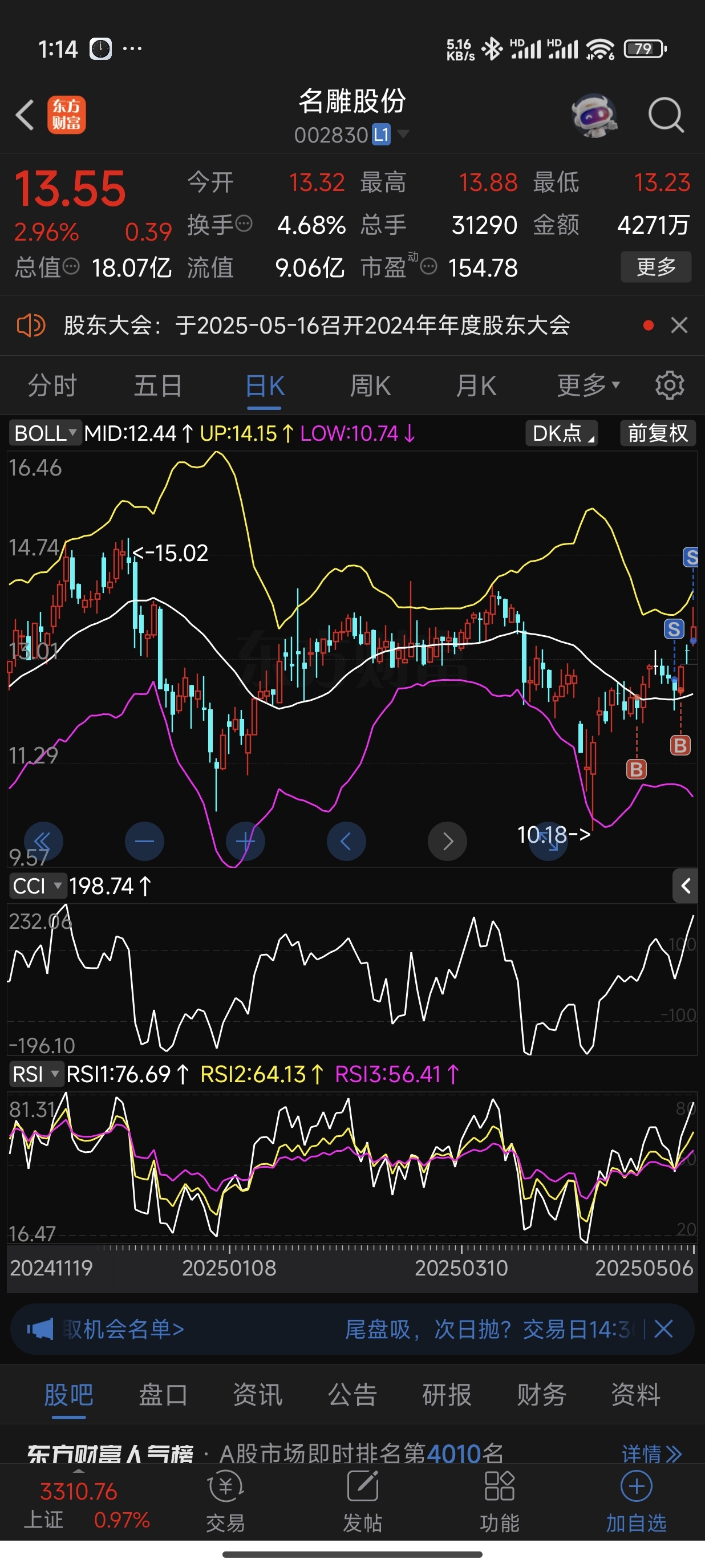Screen dimensions: 705x1568
Task: Tap the 4010 popularity rank number
Action: [454, 1454]
